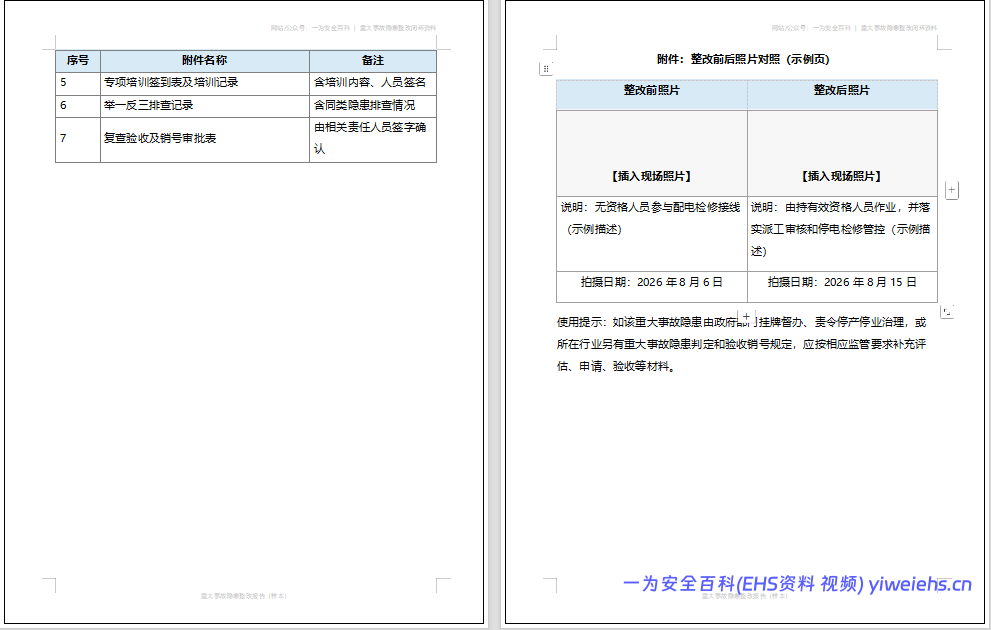Click the table move handle icon
The image size is (991, 630).
546,69
